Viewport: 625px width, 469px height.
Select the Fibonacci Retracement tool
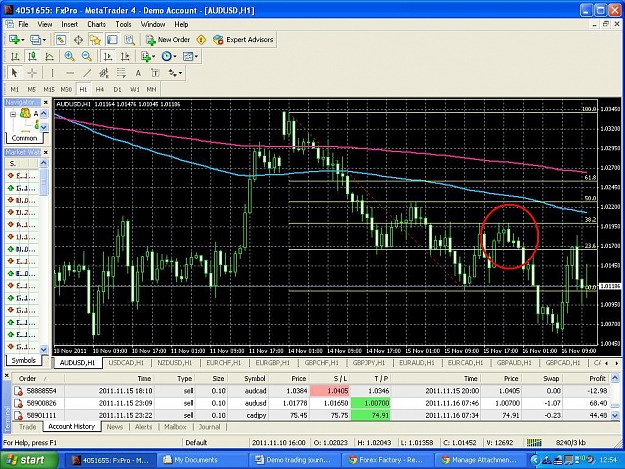(121, 73)
